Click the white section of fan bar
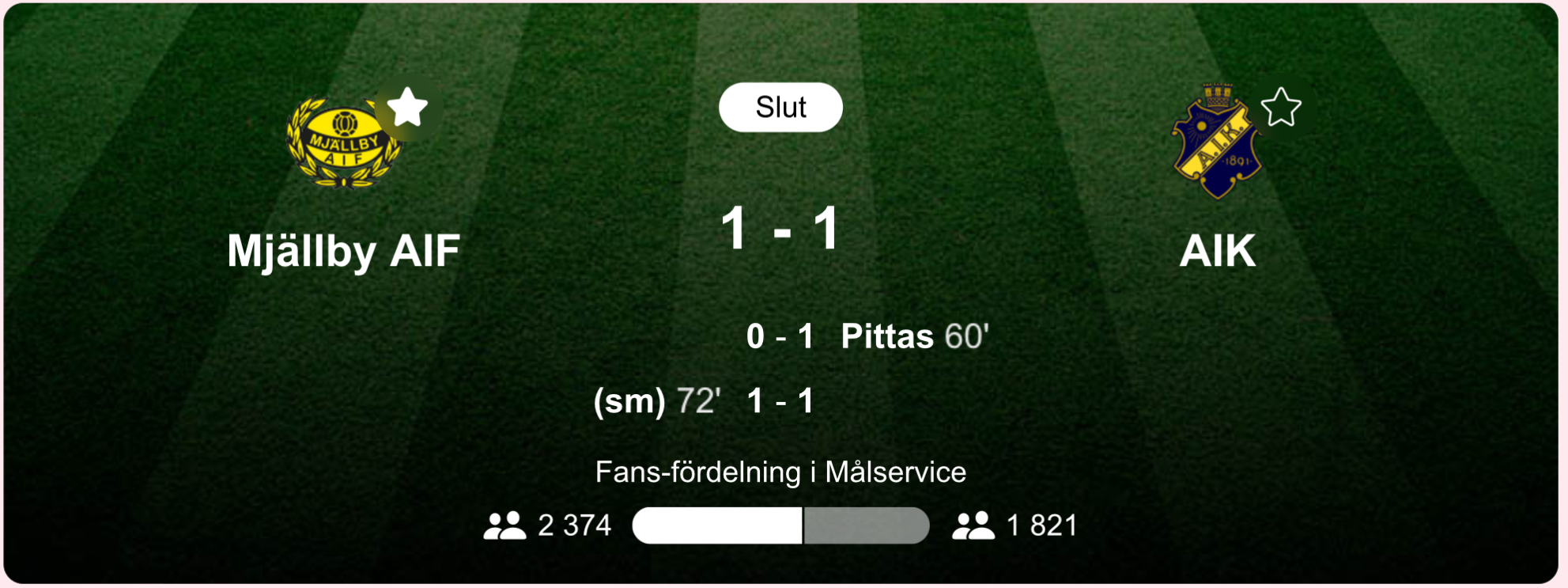Viewport: 1568px width, 588px height. click(x=717, y=525)
